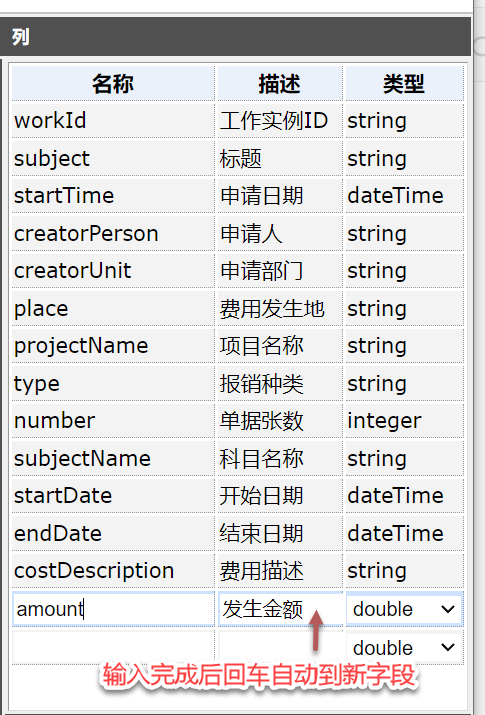Click the 类型 column header

[404, 83]
